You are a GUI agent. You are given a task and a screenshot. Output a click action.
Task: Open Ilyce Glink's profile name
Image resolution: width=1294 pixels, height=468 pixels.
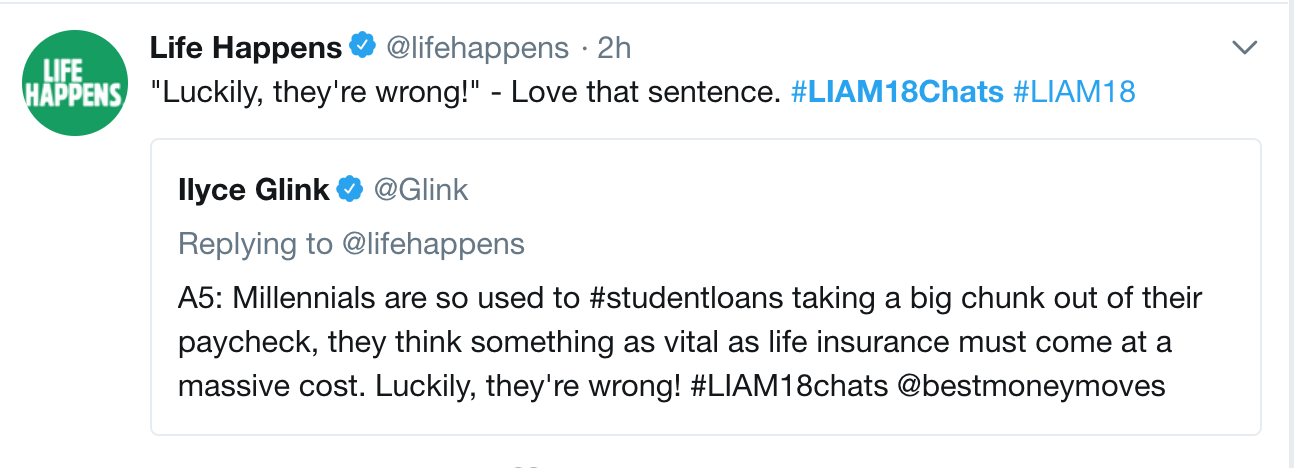(254, 189)
